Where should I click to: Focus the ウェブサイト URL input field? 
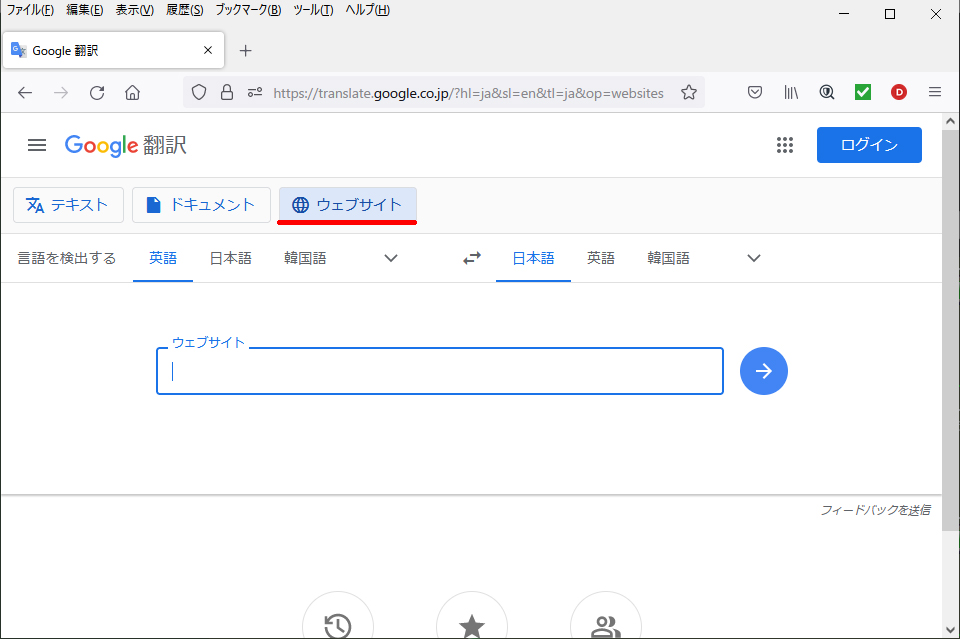click(x=440, y=372)
